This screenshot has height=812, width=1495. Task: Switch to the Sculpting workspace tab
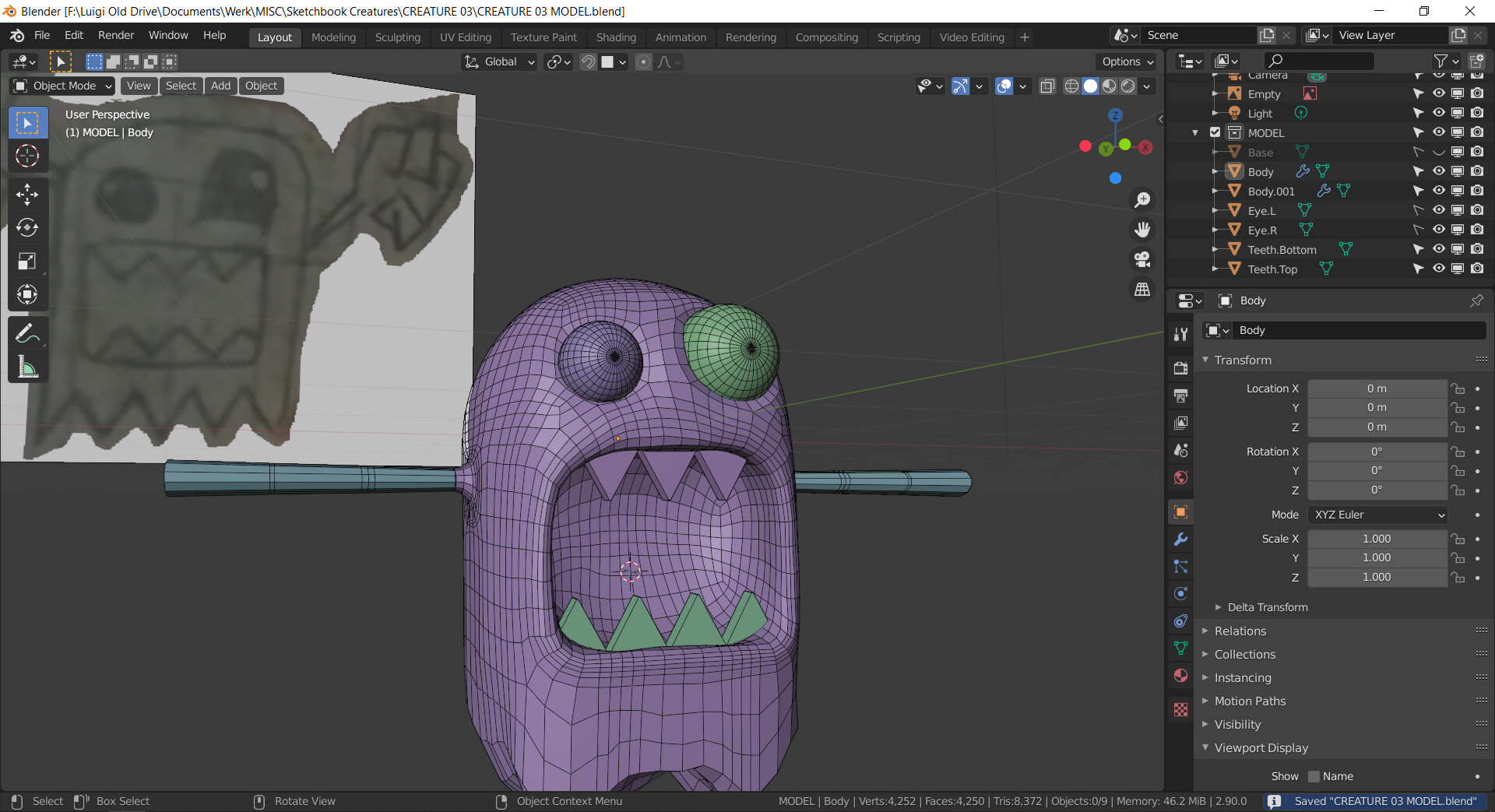(397, 37)
